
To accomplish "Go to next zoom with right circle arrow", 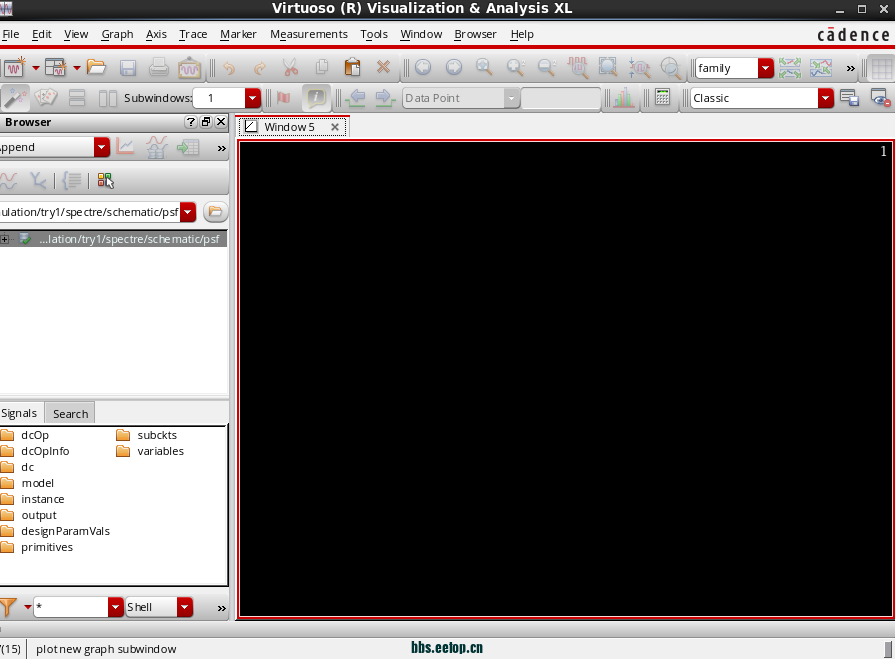I will pyautogui.click(x=454, y=68).
